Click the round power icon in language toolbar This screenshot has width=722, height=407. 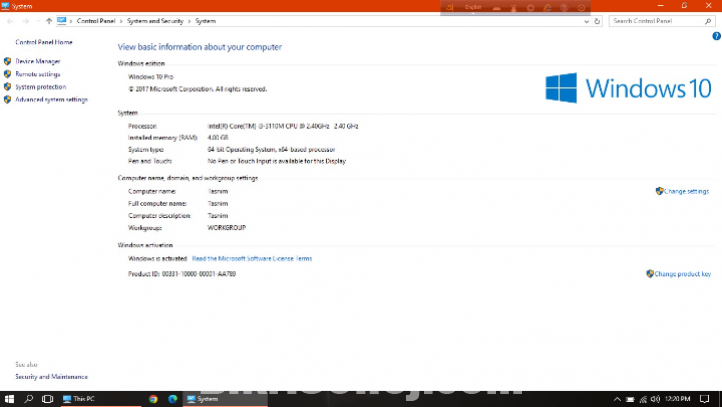click(581, 8)
